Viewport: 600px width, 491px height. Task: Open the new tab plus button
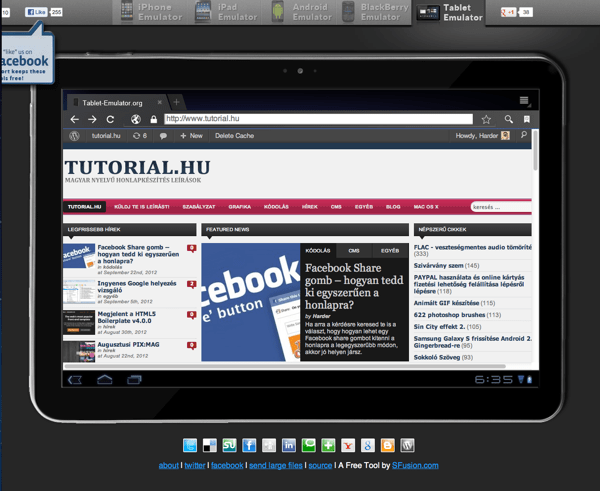(x=176, y=102)
